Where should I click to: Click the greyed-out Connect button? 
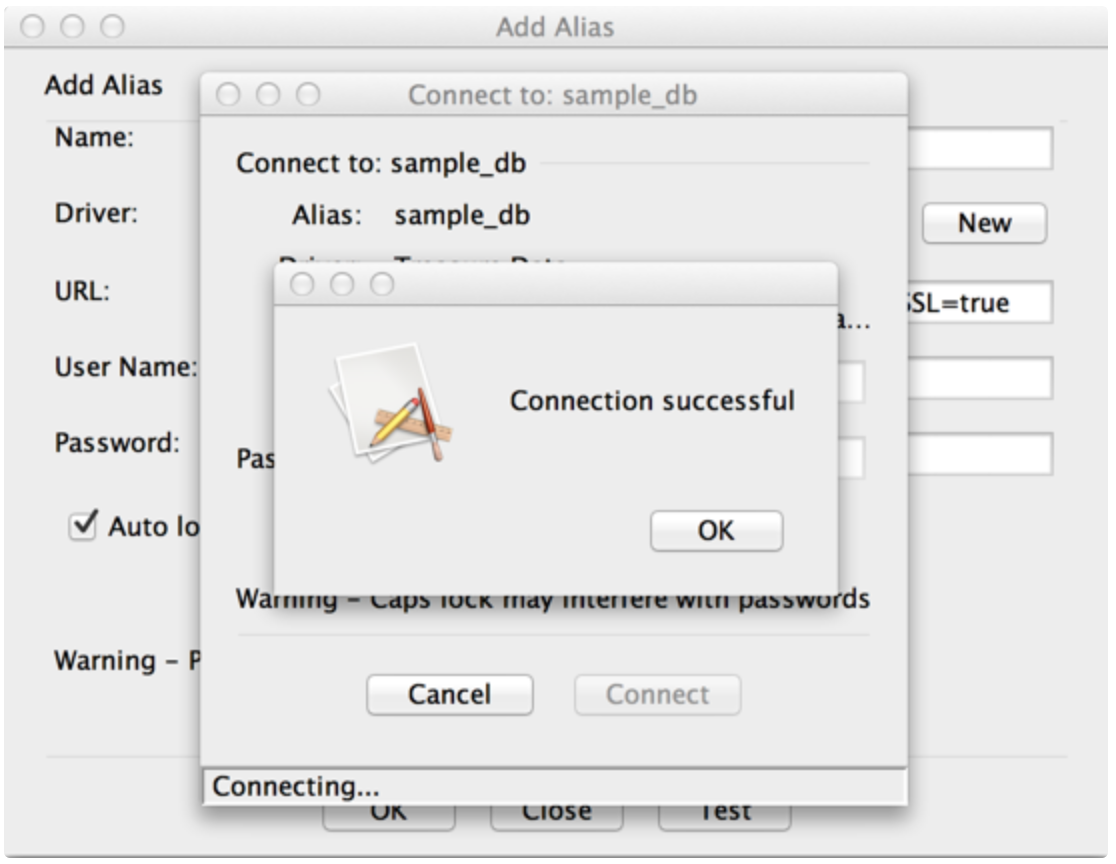tap(657, 695)
